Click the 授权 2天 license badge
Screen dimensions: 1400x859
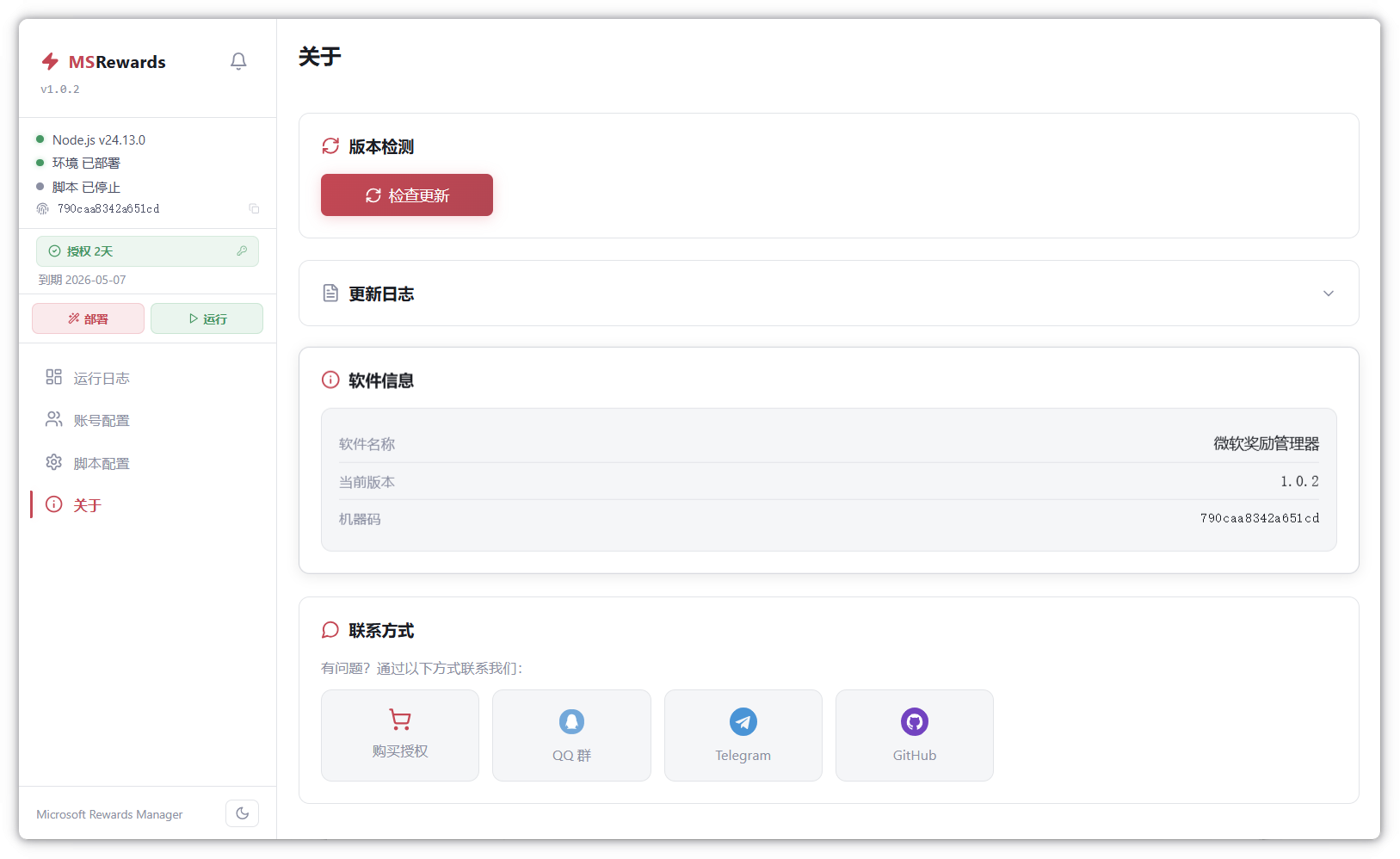147,251
